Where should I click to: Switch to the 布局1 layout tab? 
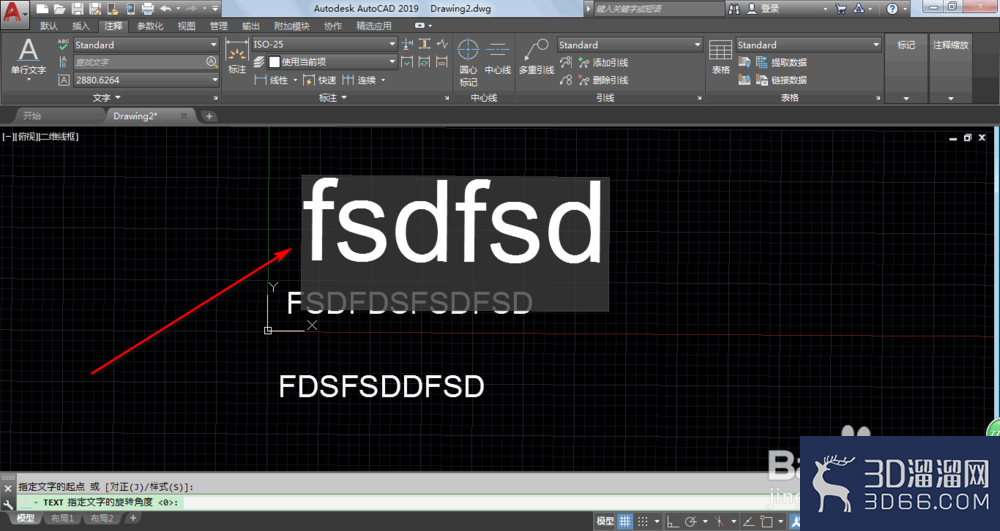[62, 518]
